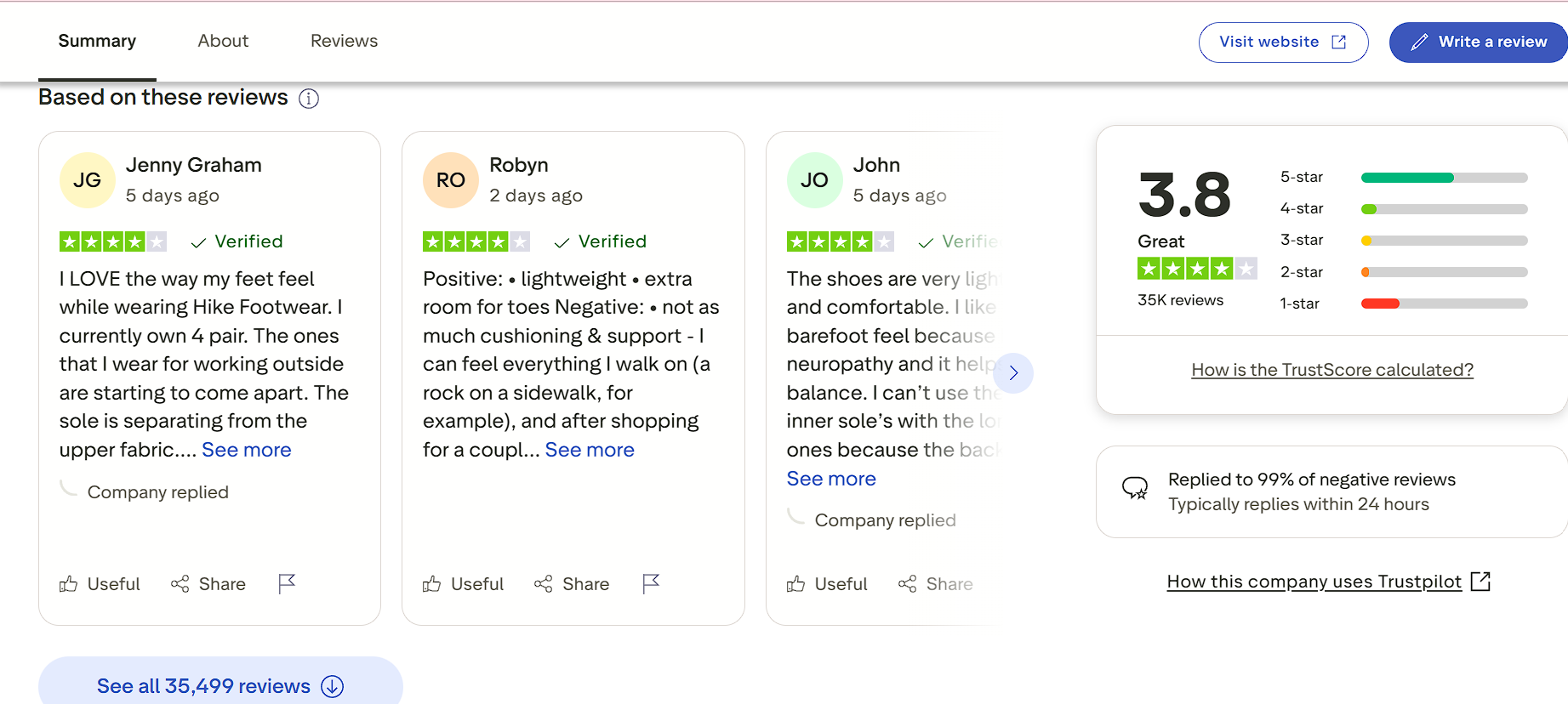Filter by 1-star rating bar

1444,304
